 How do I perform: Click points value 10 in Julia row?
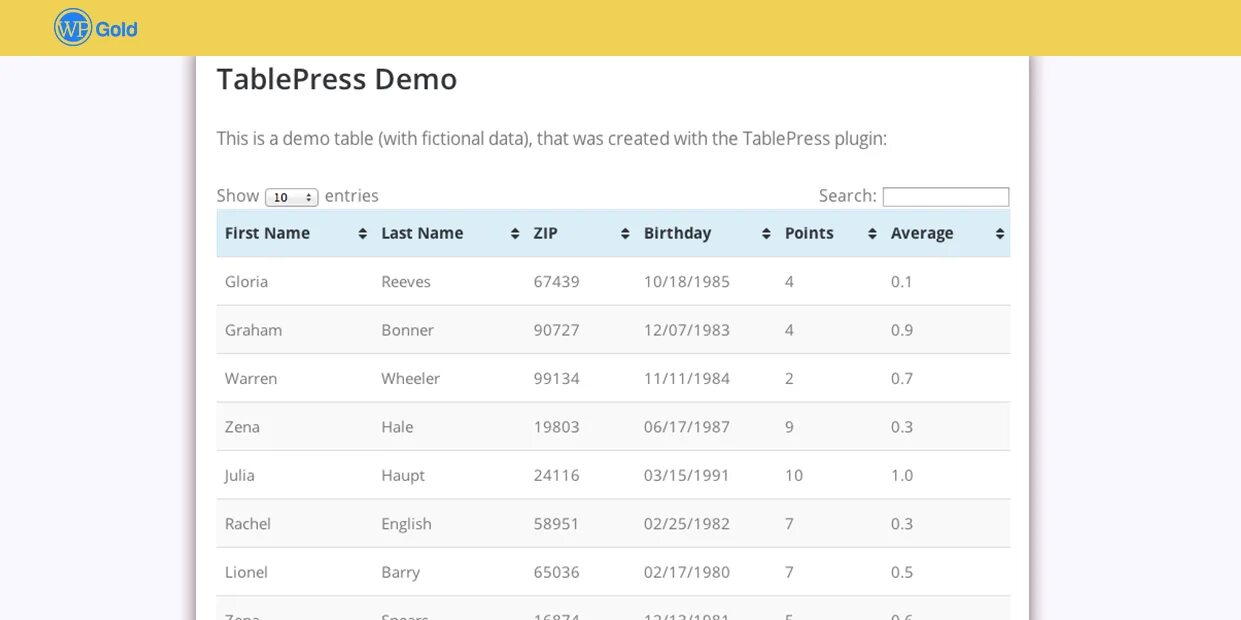(794, 476)
